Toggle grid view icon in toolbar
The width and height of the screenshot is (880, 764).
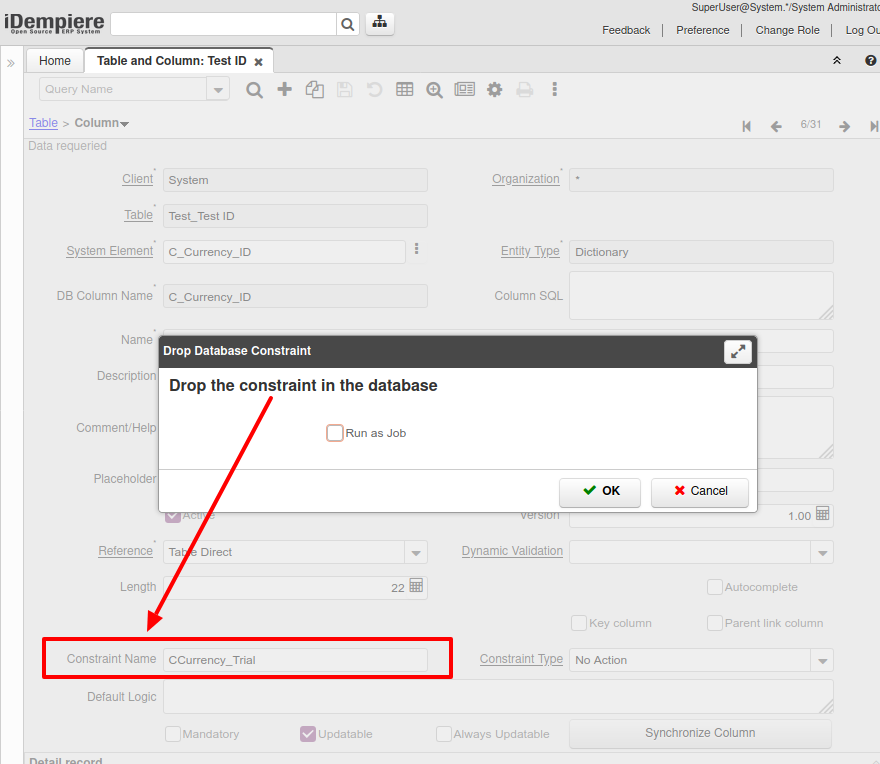[x=404, y=89]
